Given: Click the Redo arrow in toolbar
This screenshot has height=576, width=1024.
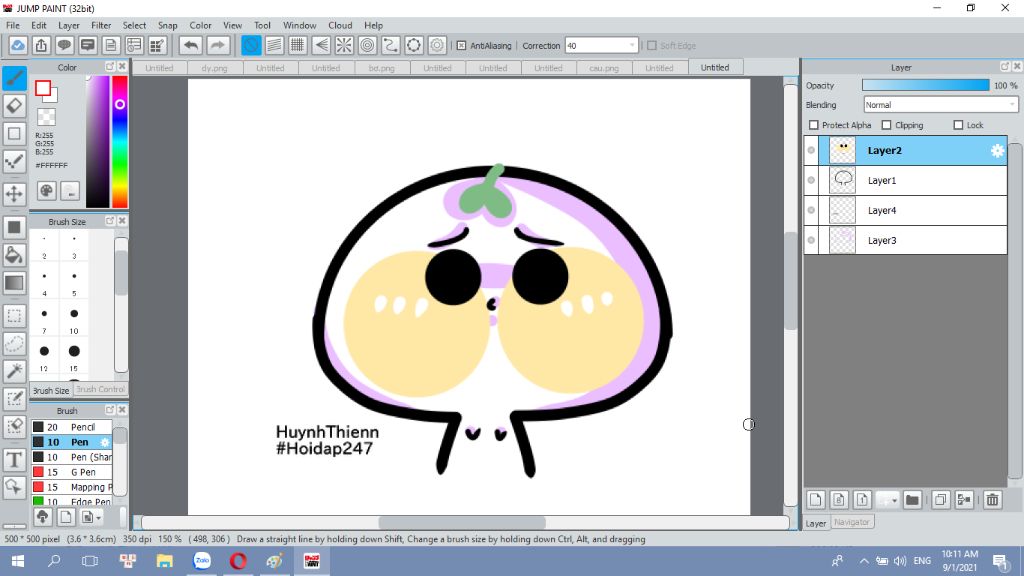Looking at the screenshot, I should (218, 45).
